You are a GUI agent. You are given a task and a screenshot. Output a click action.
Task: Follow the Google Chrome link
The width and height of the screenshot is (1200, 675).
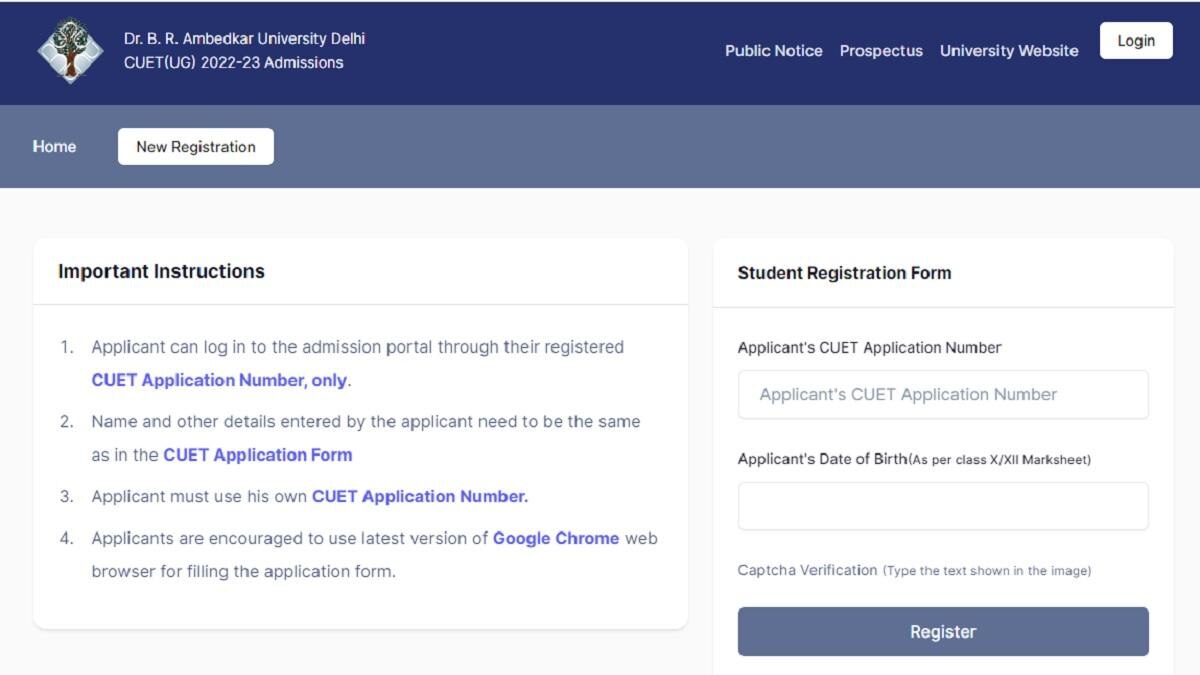tap(555, 538)
